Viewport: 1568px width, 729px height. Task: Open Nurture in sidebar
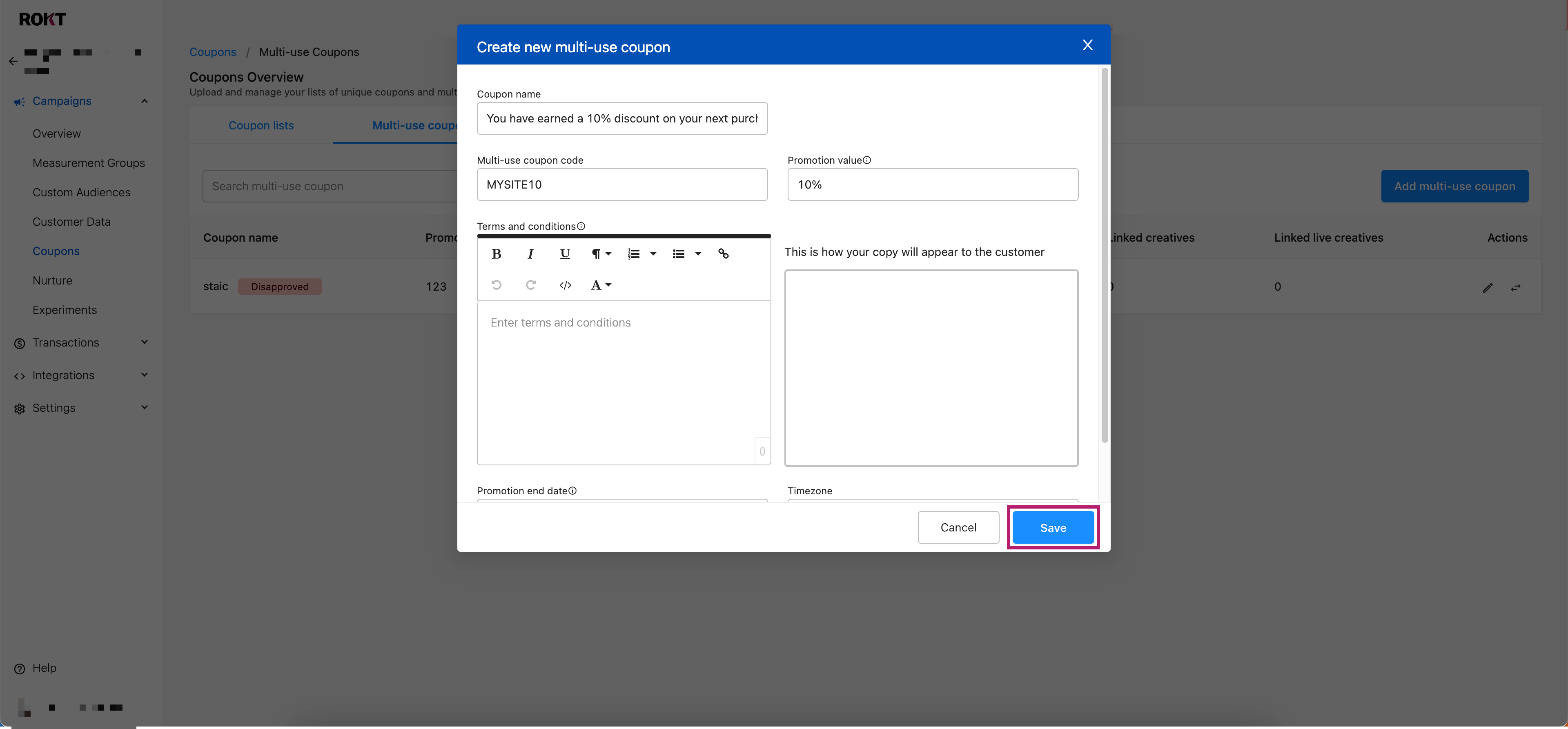[52, 280]
